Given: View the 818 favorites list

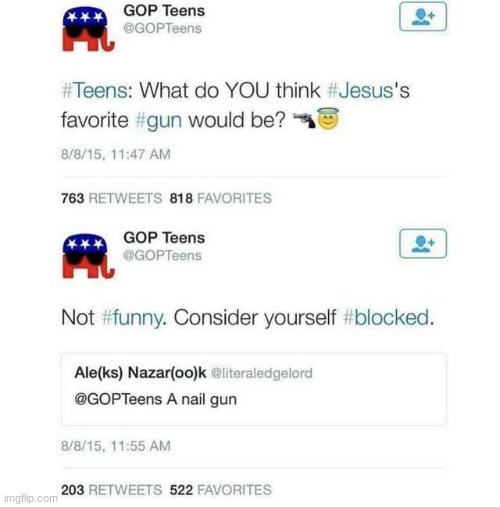Looking at the screenshot, I should 220,198.
